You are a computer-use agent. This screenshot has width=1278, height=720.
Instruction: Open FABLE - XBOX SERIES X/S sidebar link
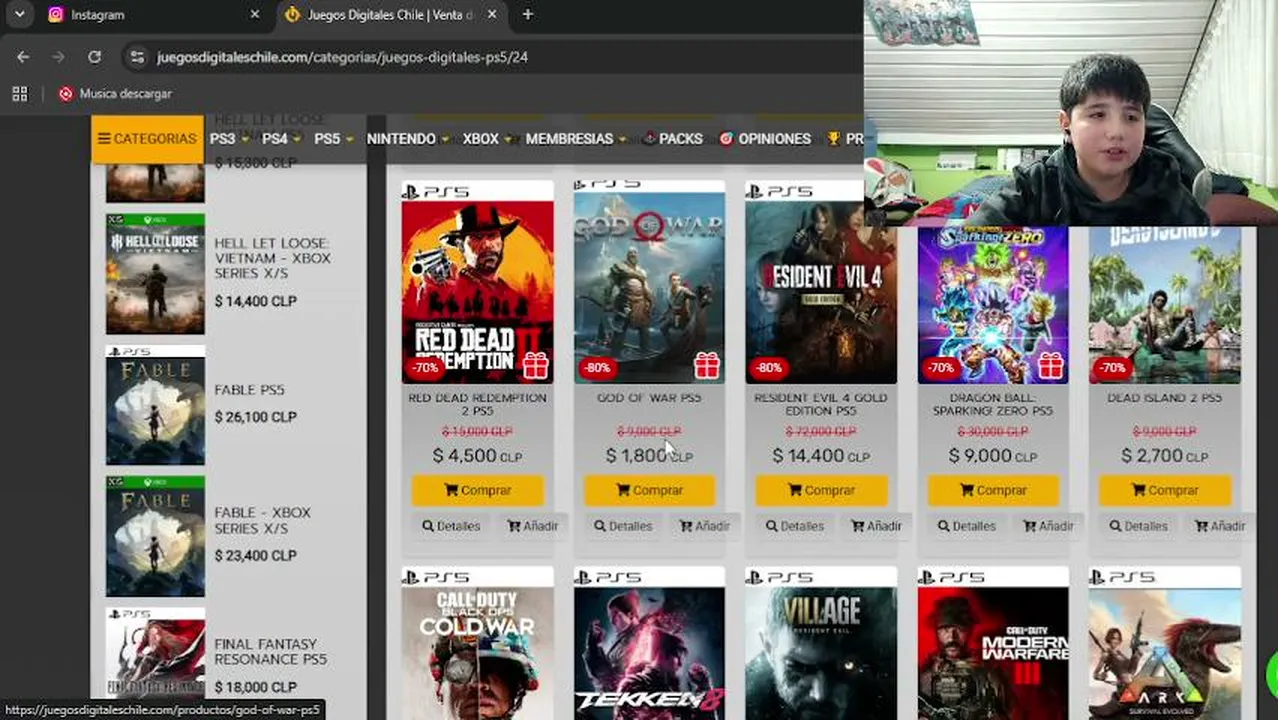click(262, 520)
